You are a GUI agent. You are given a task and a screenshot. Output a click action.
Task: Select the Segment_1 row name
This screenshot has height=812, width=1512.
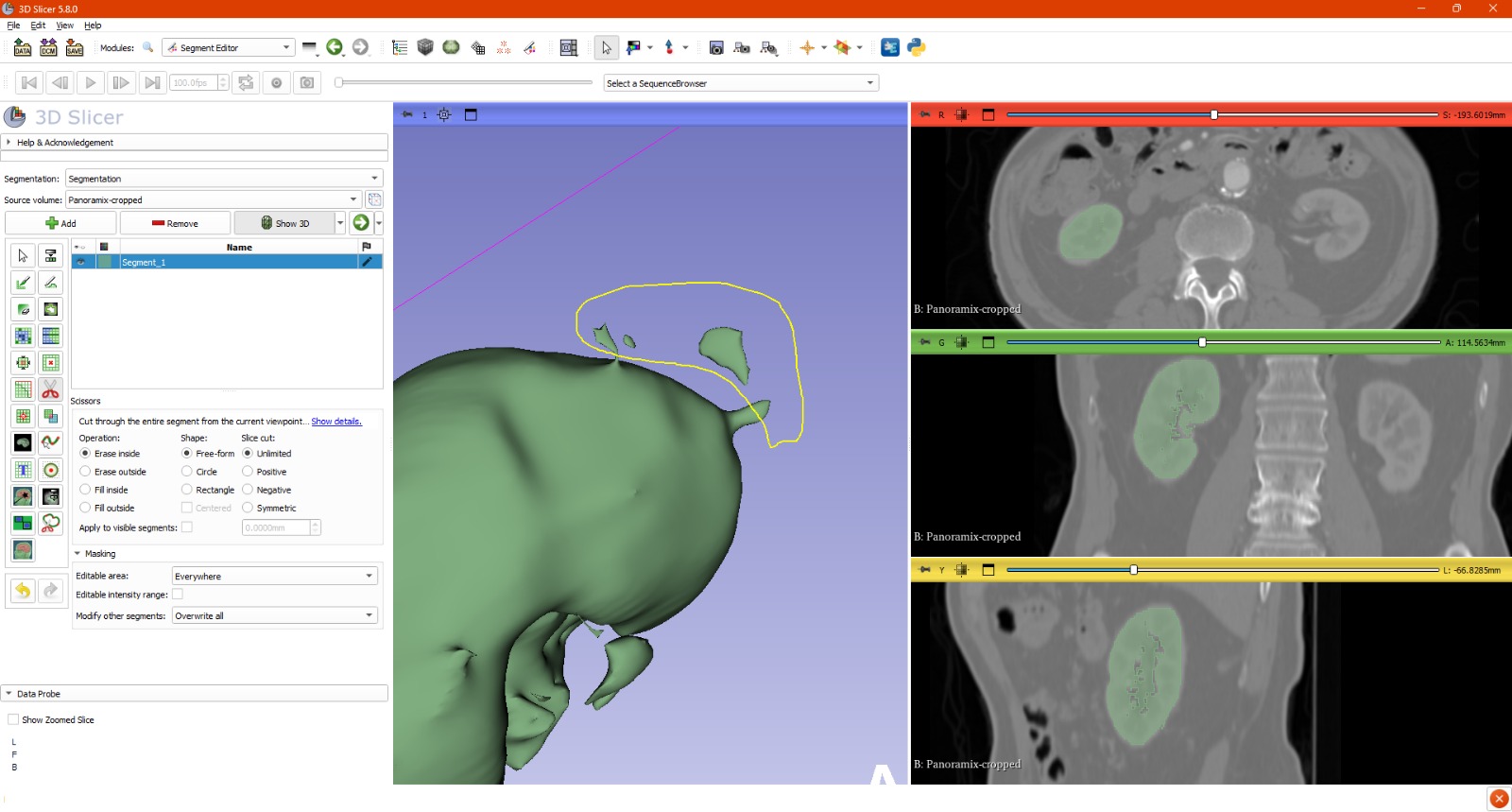(144, 262)
